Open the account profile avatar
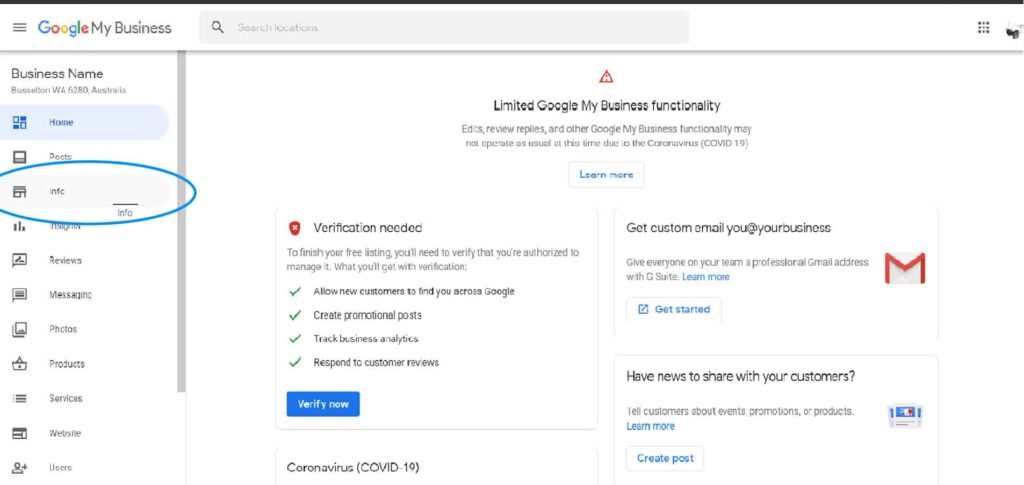 click(1015, 29)
